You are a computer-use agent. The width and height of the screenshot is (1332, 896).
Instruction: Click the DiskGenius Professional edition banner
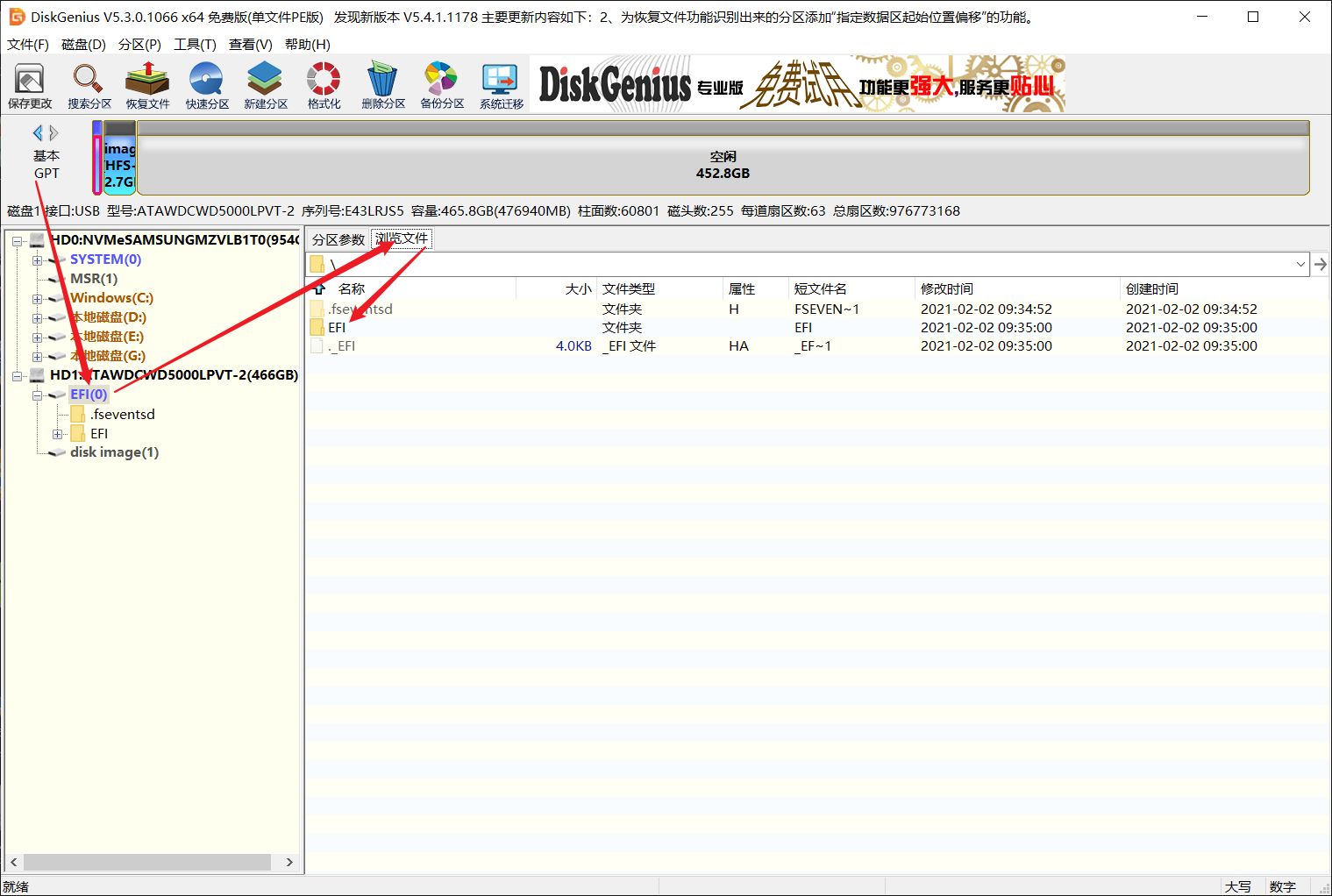point(798,85)
